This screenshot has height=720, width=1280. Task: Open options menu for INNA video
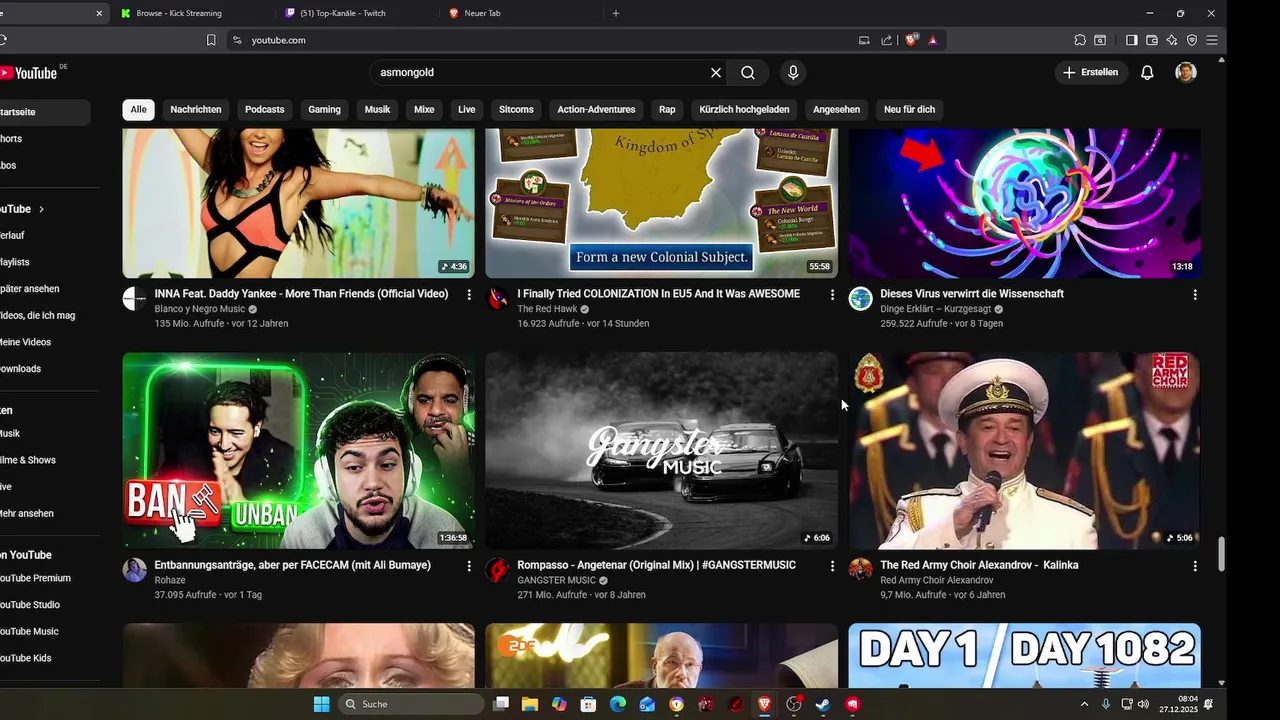pos(469,295)
